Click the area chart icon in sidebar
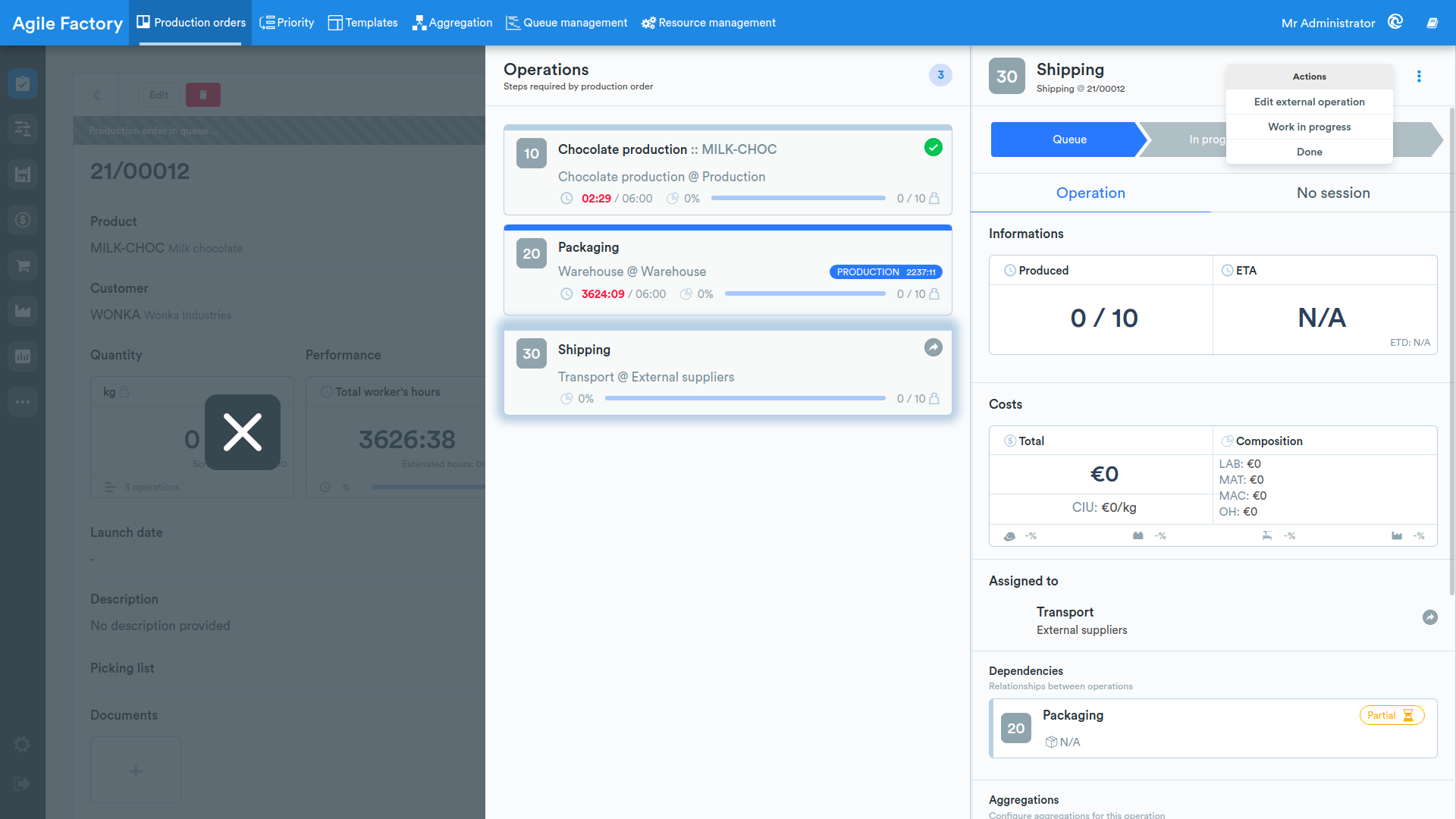Screen dimensions: 1456x819 click(23, 311)
